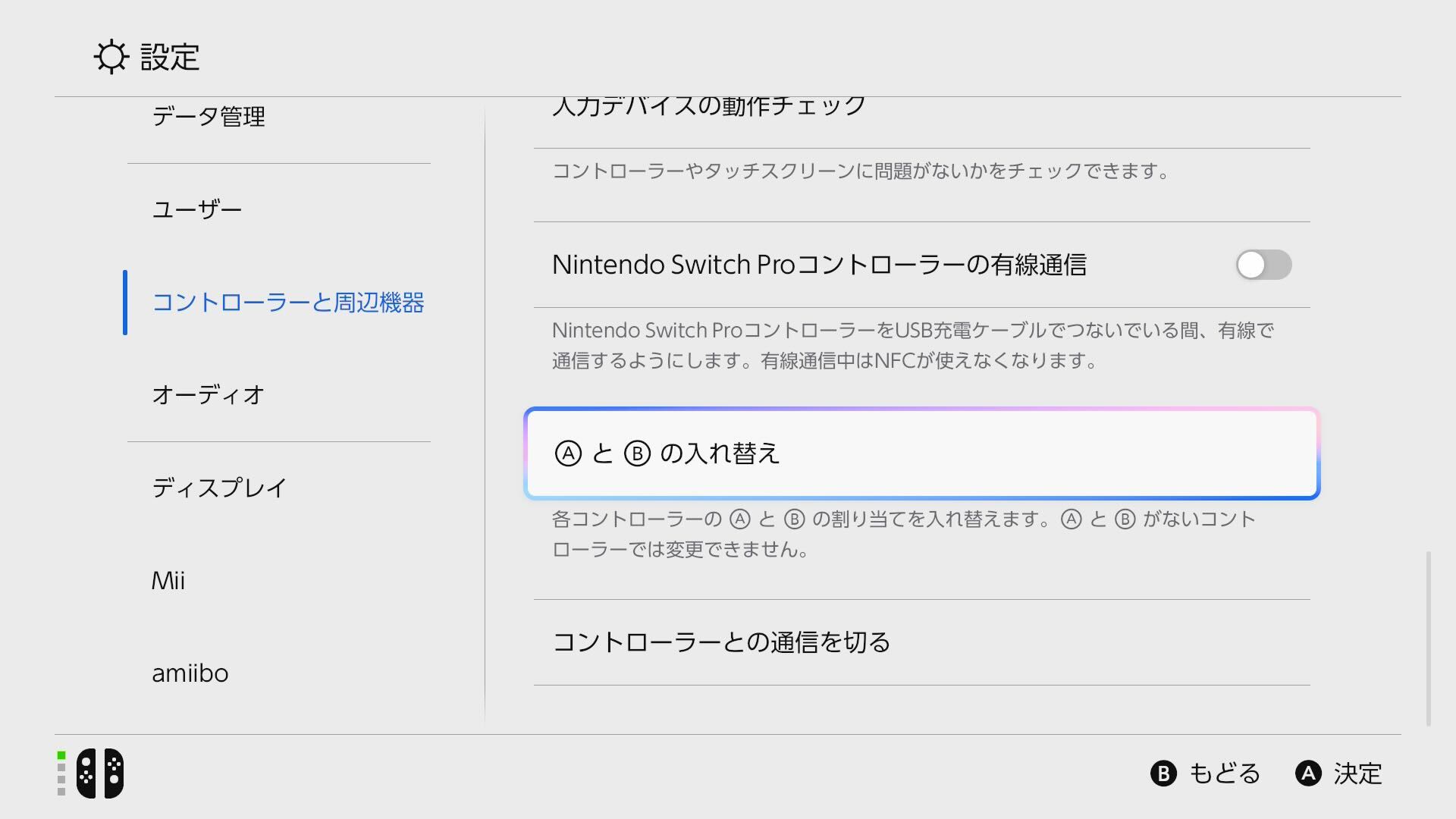Select ユーザー in the sidebar
The image size is (1456, 819).
(x=197, y=209)
